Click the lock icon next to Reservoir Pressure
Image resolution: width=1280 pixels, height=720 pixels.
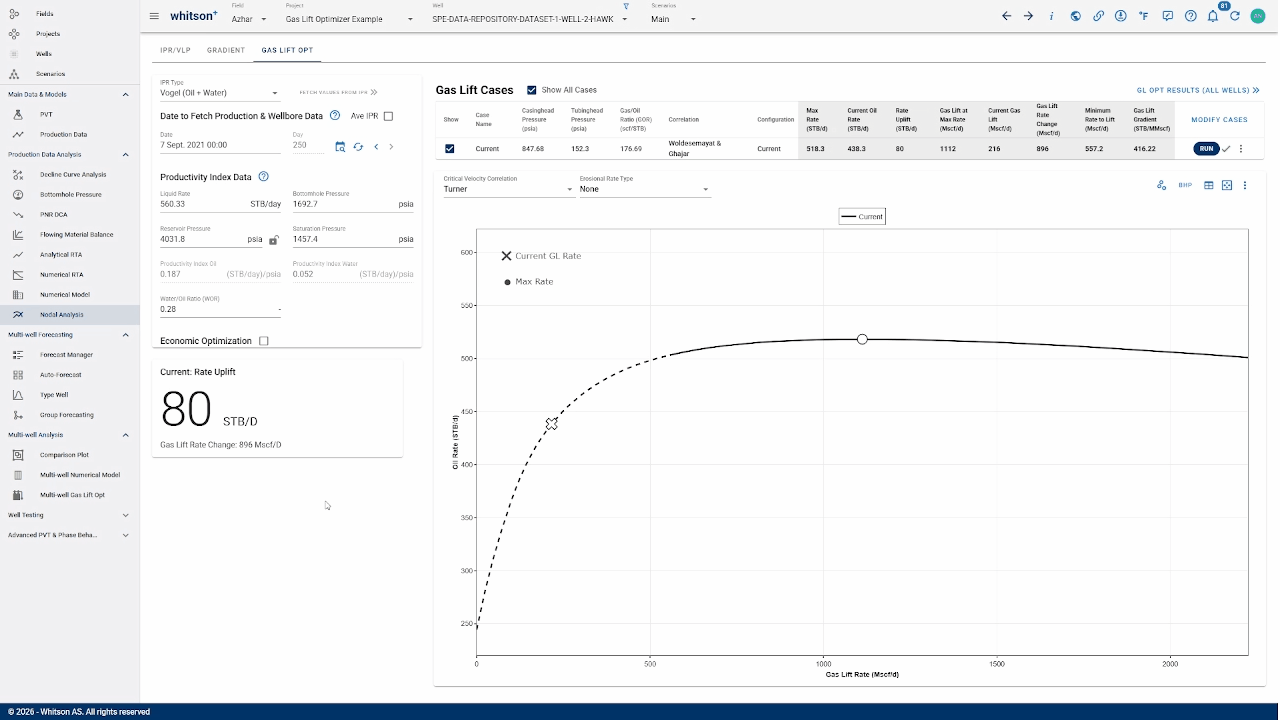click(273, 240)
